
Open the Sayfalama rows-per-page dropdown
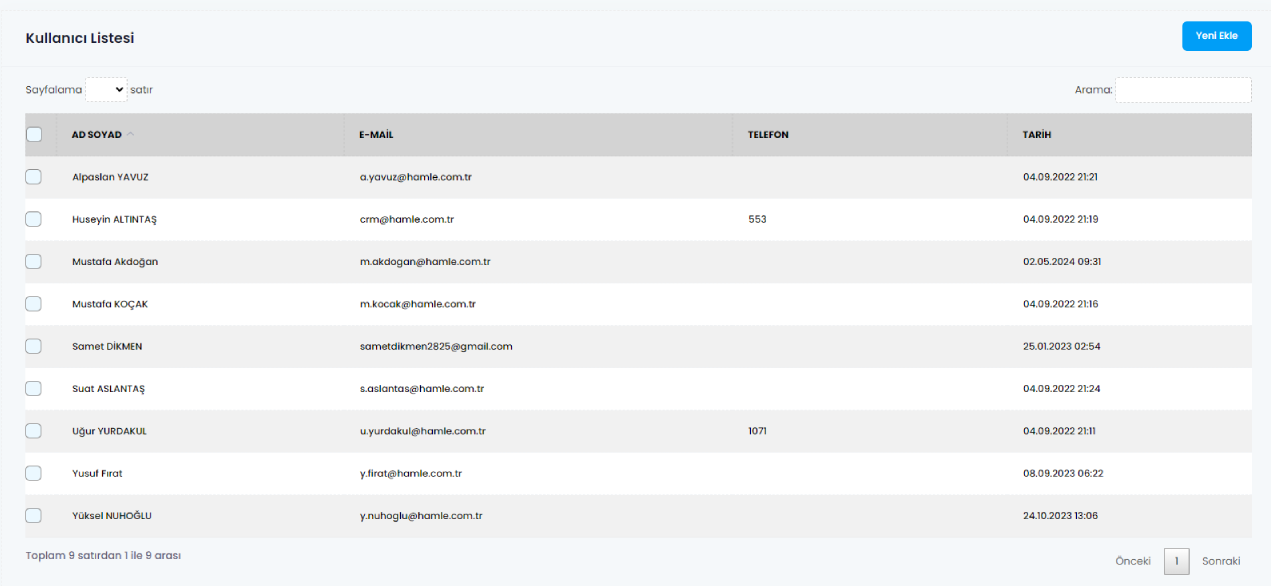point(106,90)
